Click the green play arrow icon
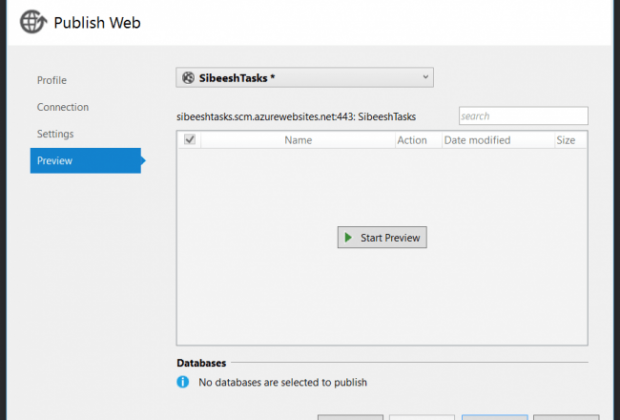620x420 pixels. [x=348, y=237]
